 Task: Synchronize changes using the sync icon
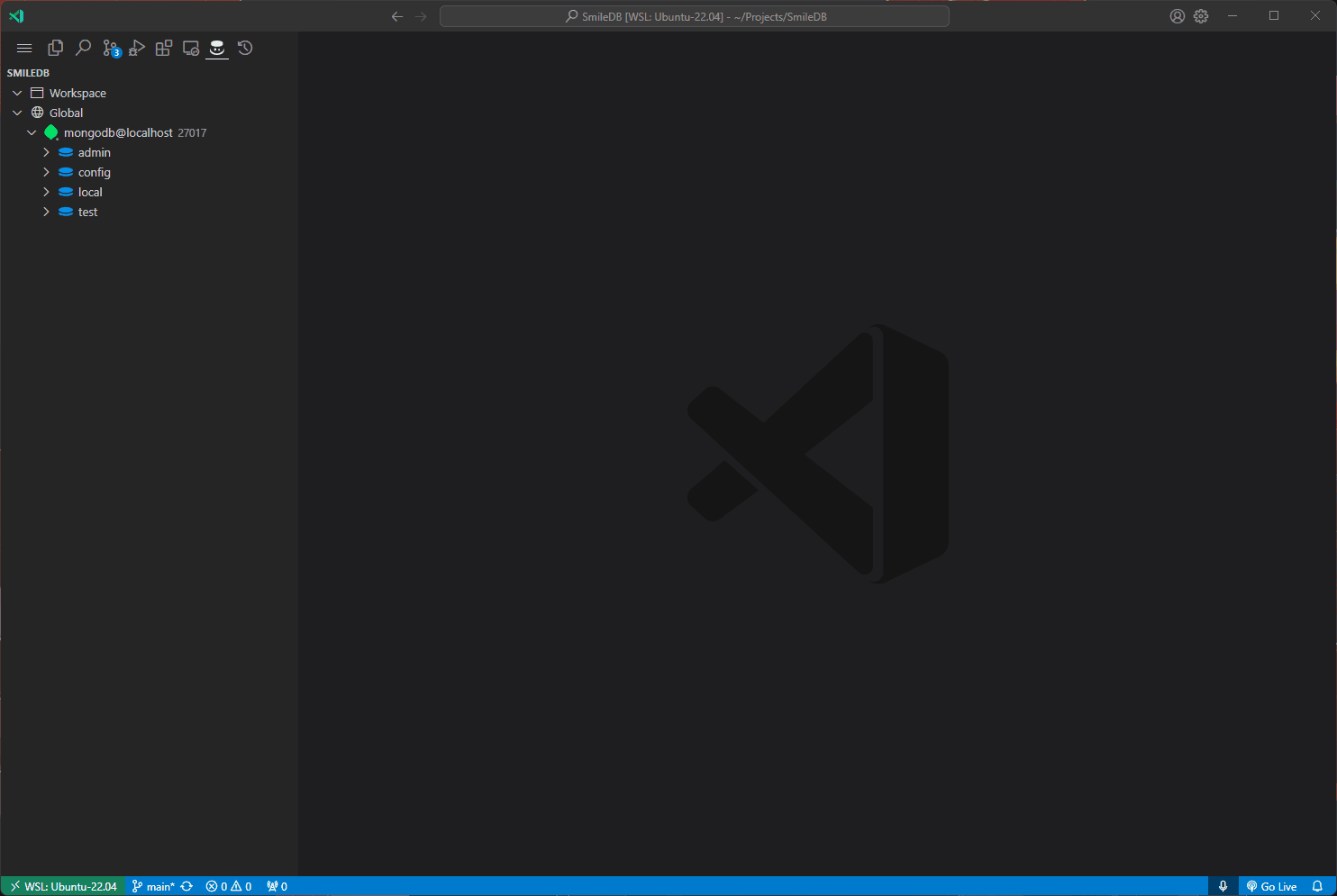pyautogui.click(x=186, y=886)
